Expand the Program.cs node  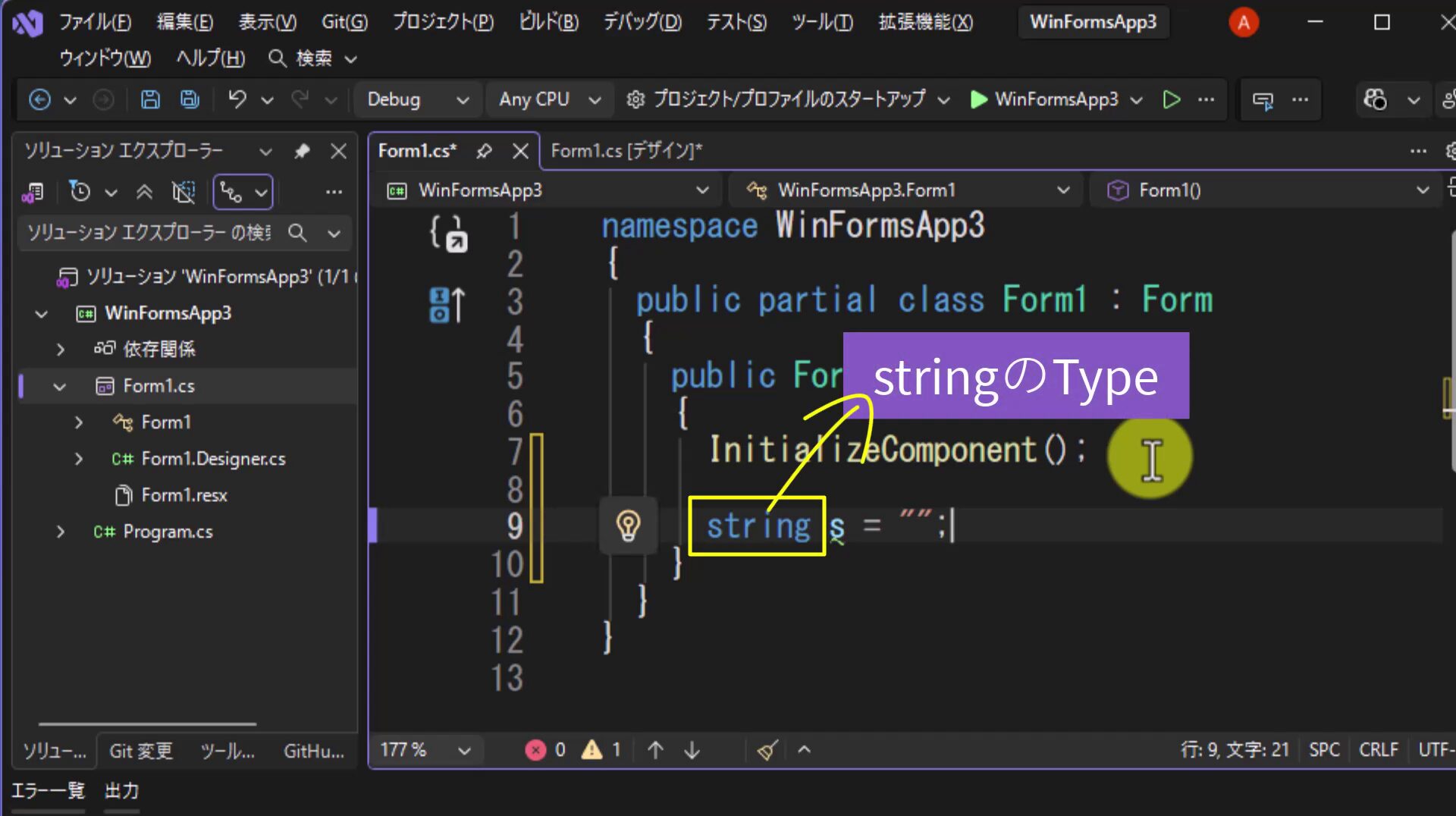(x=61, y=532)
